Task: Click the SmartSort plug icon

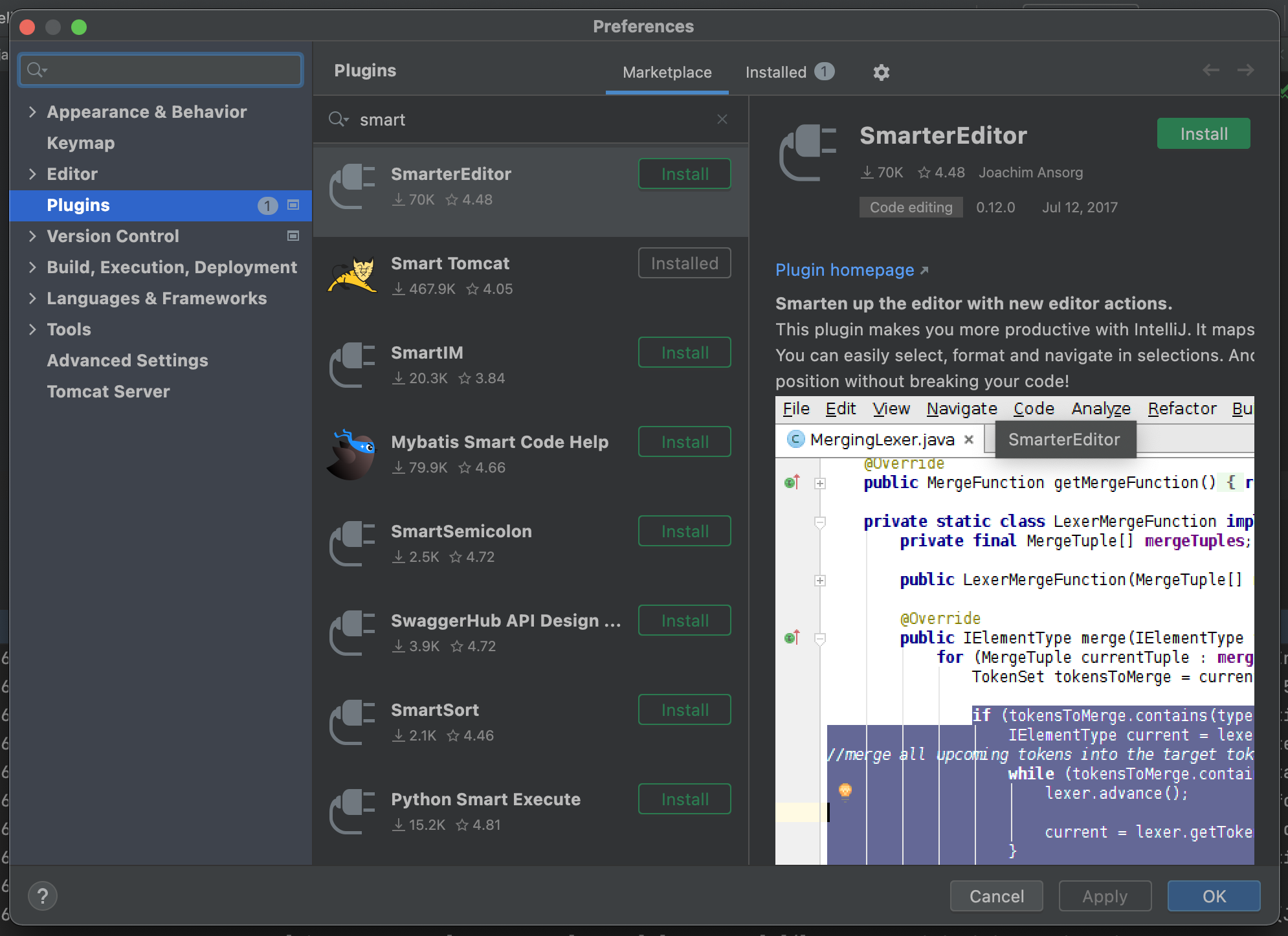Action: pyautogui.click(x=351, y=722)
